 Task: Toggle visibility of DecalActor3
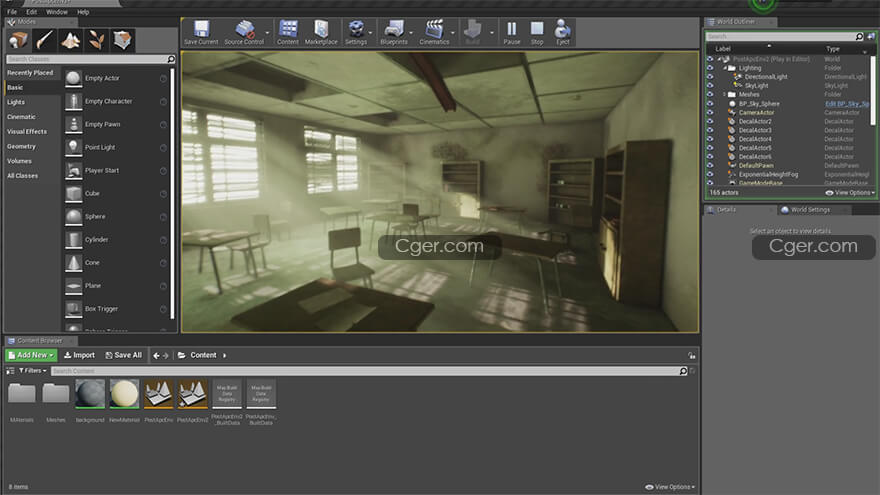tap(710, 130)
